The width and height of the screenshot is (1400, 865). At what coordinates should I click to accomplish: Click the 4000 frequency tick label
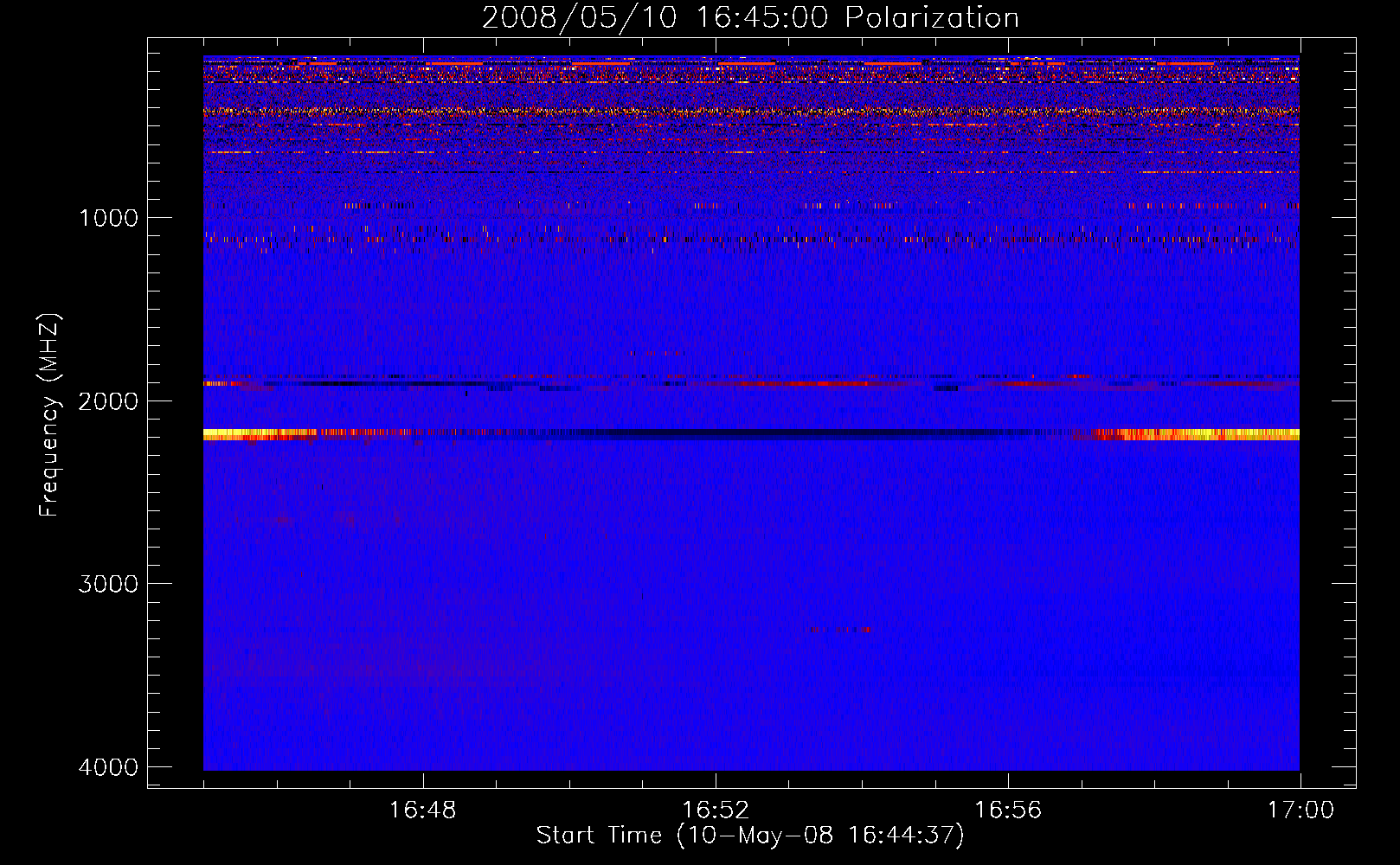(x=108, y=767)
